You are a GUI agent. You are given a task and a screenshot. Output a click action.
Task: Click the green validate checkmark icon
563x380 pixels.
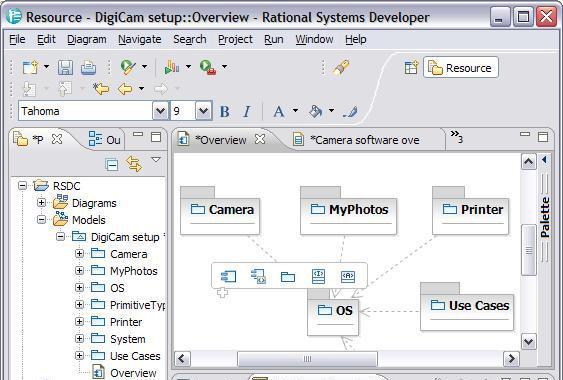coord(128,67)
